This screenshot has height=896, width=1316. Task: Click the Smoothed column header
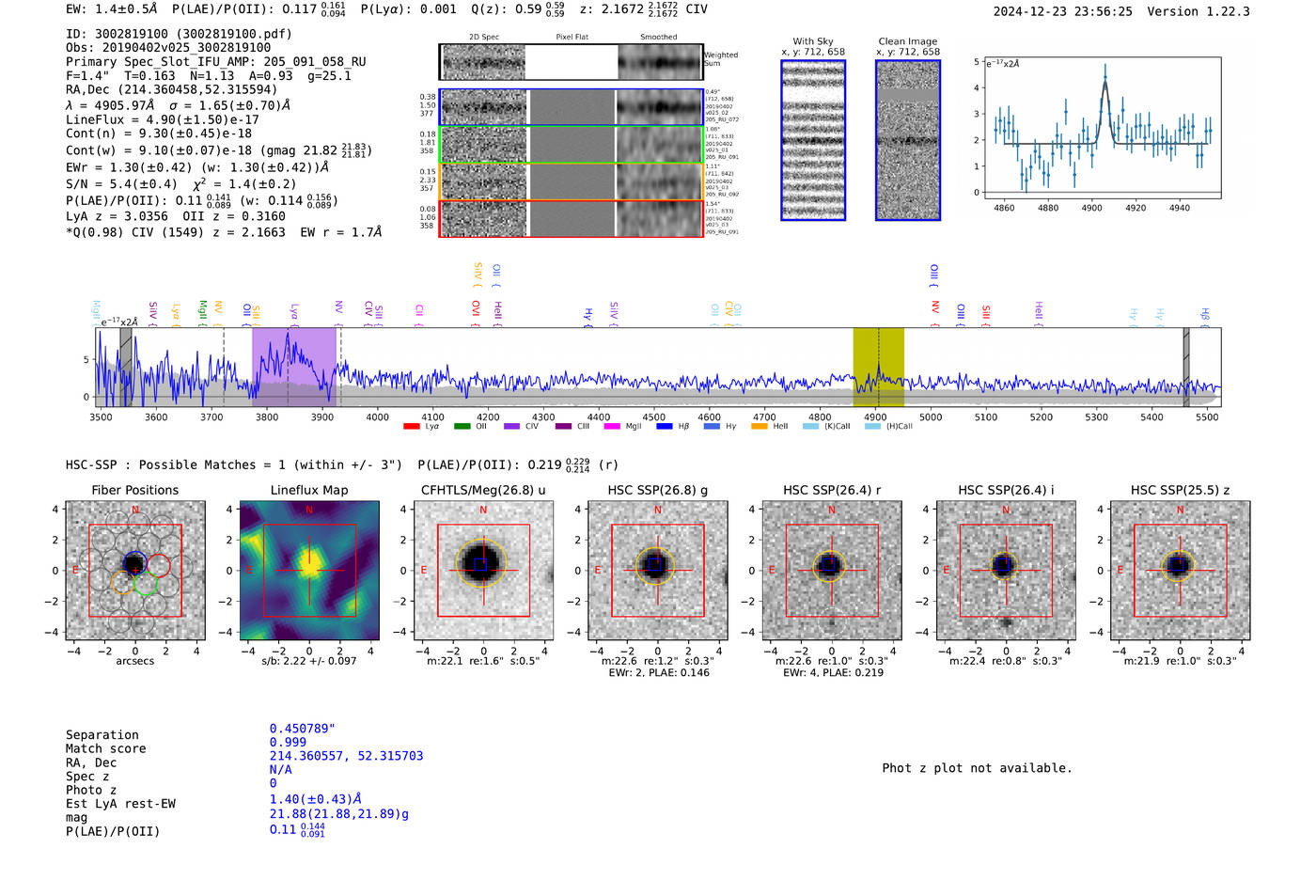pyautogui.click(x=659, y=38)
